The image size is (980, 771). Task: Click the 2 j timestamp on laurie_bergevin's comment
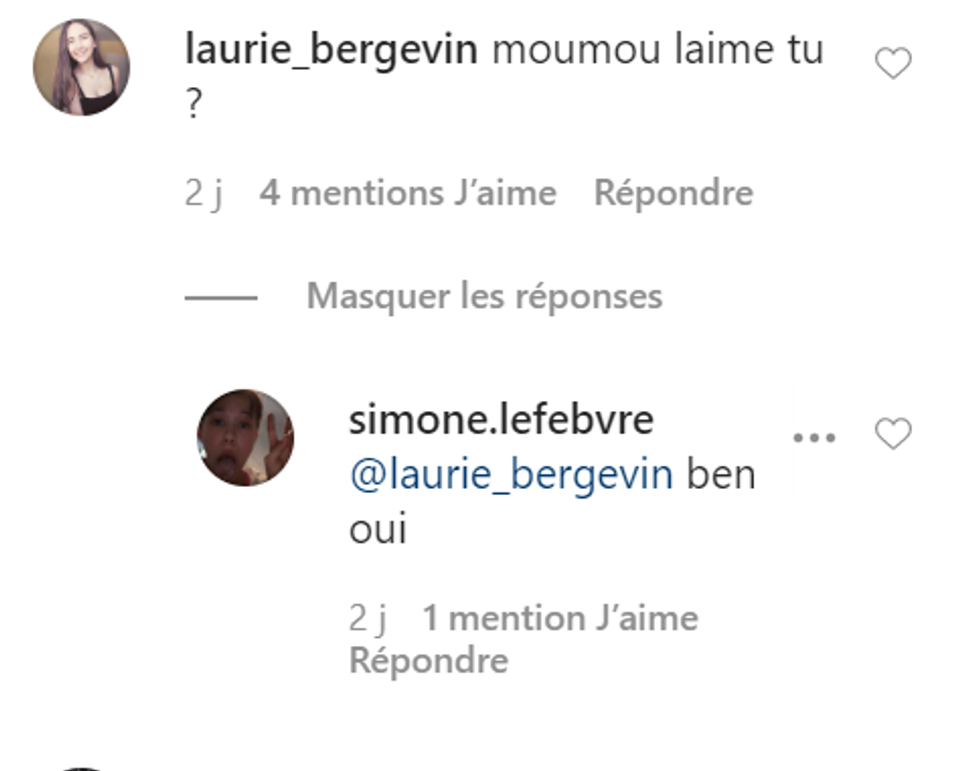point(204,194)
